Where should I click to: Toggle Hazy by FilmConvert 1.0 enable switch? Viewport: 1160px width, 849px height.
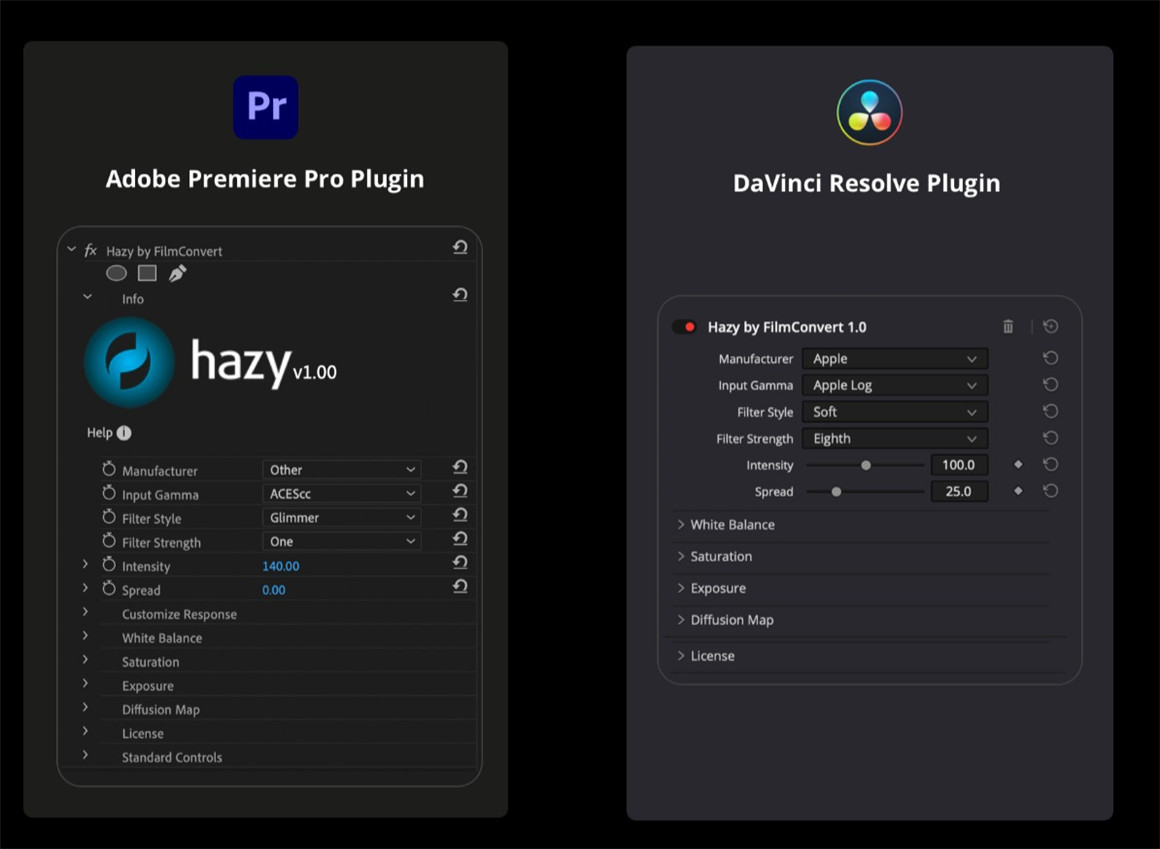coord(684,327)
